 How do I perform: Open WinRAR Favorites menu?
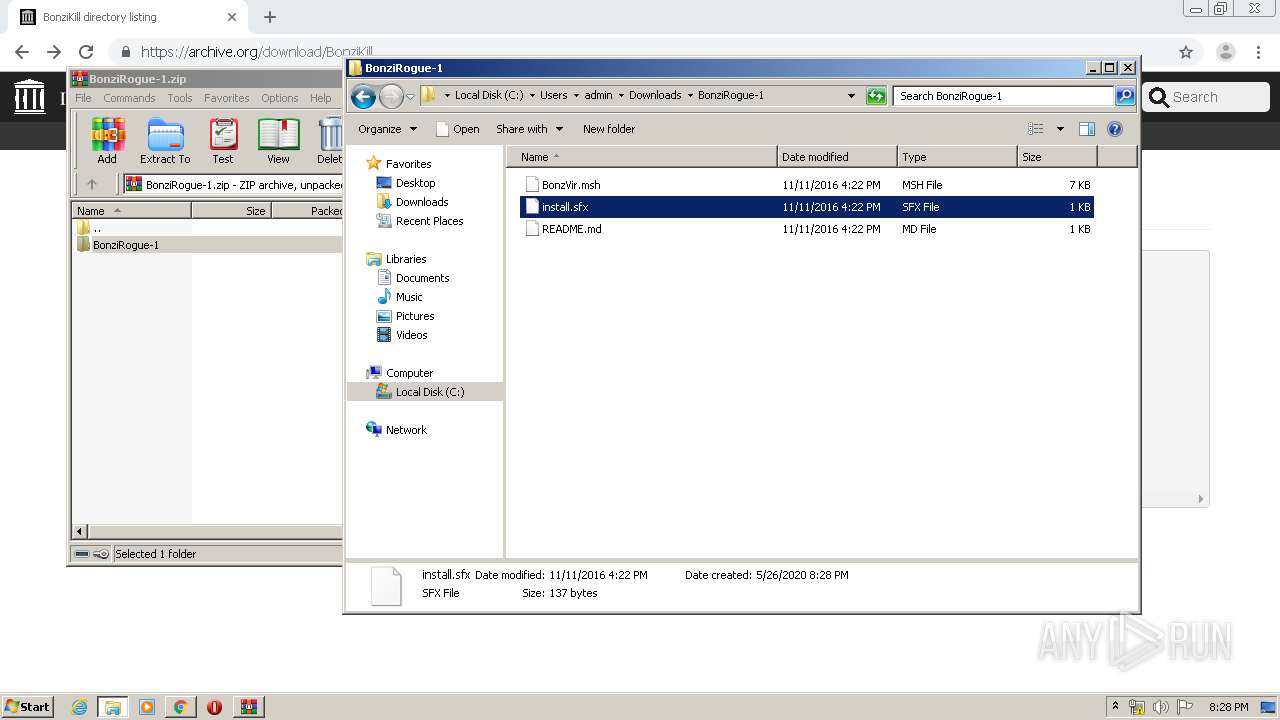[227, 98]
